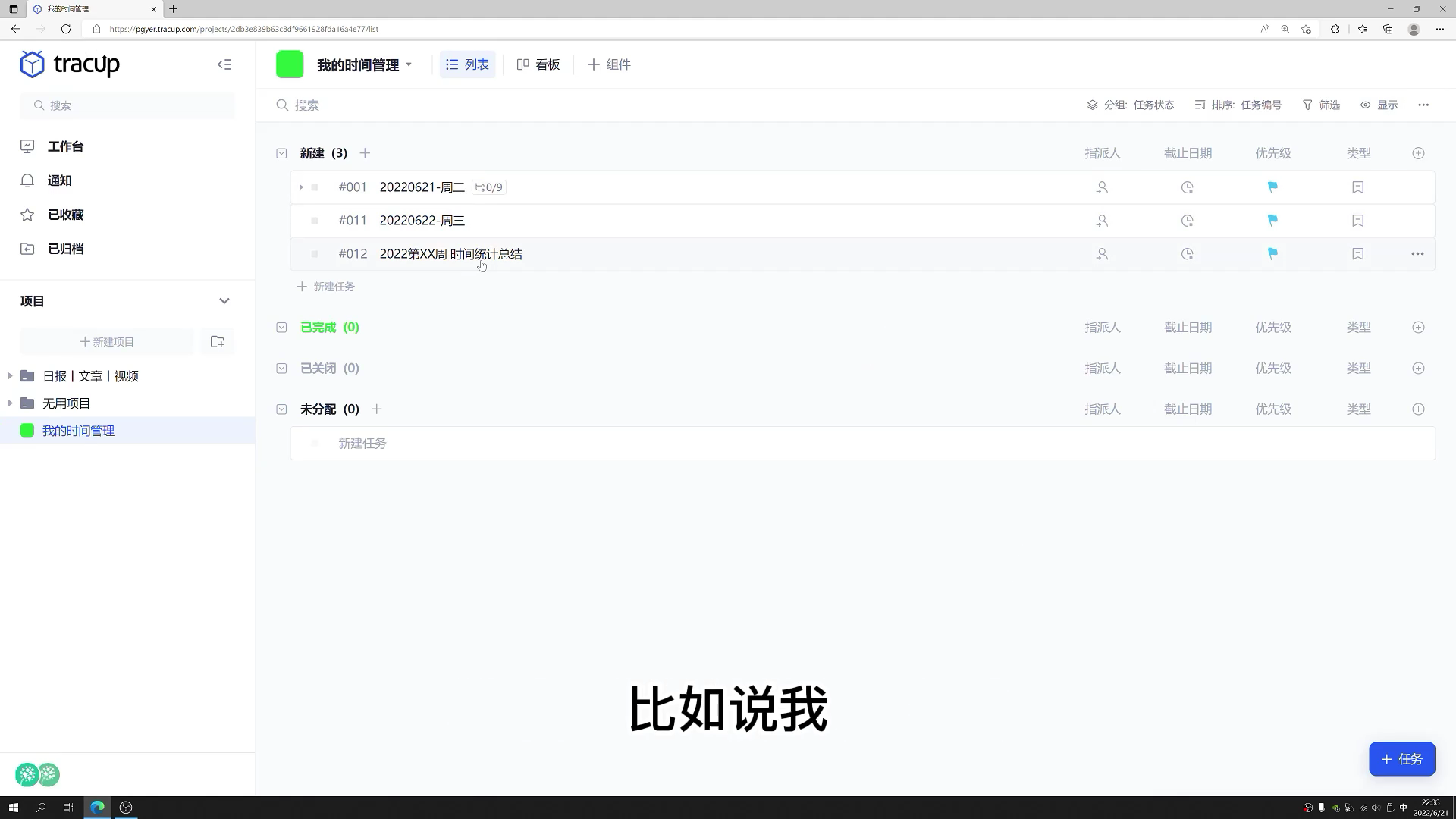This screenshot has height=819, width=1456.
Task: Toggle the 已完成 group selection checkbox
Action: (x=281, y=327)
